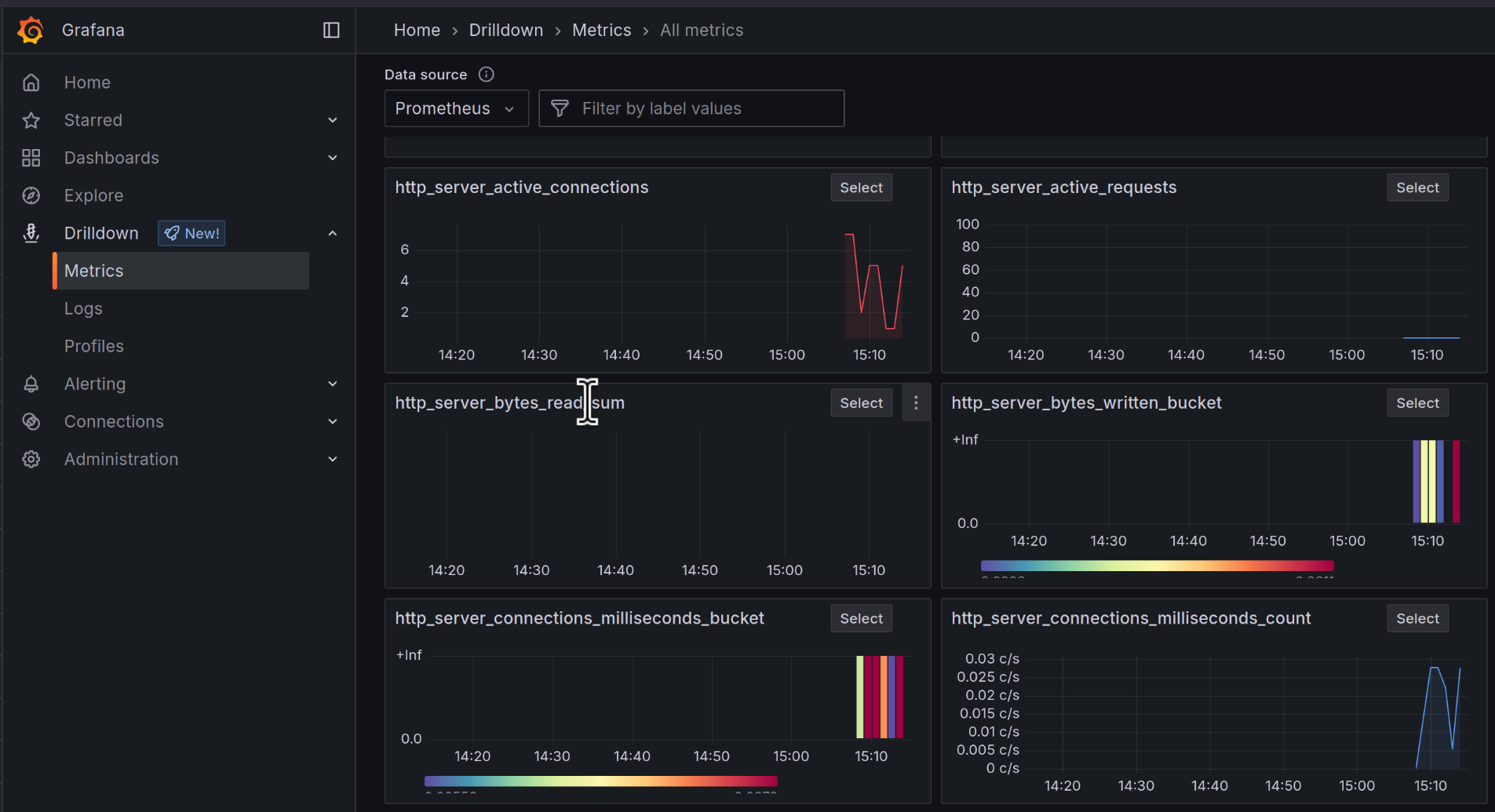Click the Filter by label values field
1495x812 pixels.
[691, 108]
